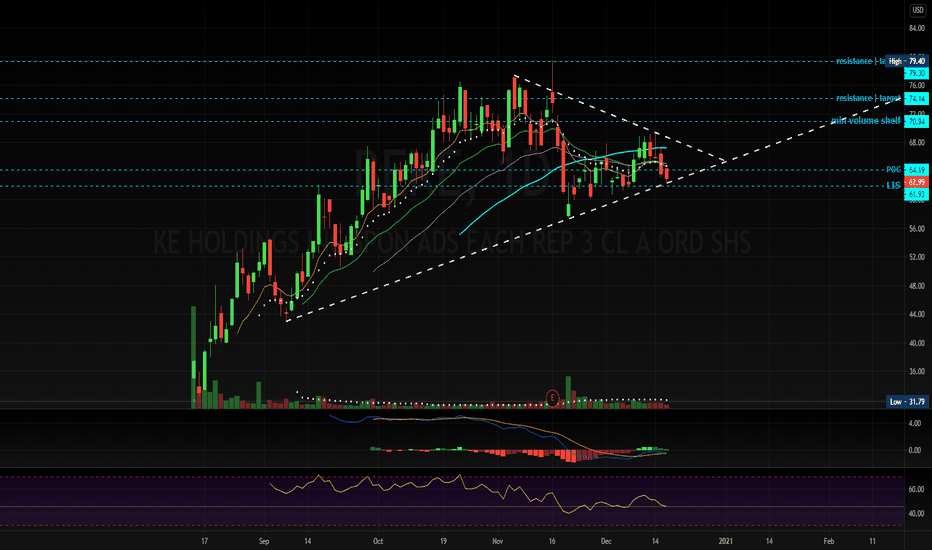Click the '2021' date on time axis
This screenshot has width=932, height=550.
tap(725, 541)
